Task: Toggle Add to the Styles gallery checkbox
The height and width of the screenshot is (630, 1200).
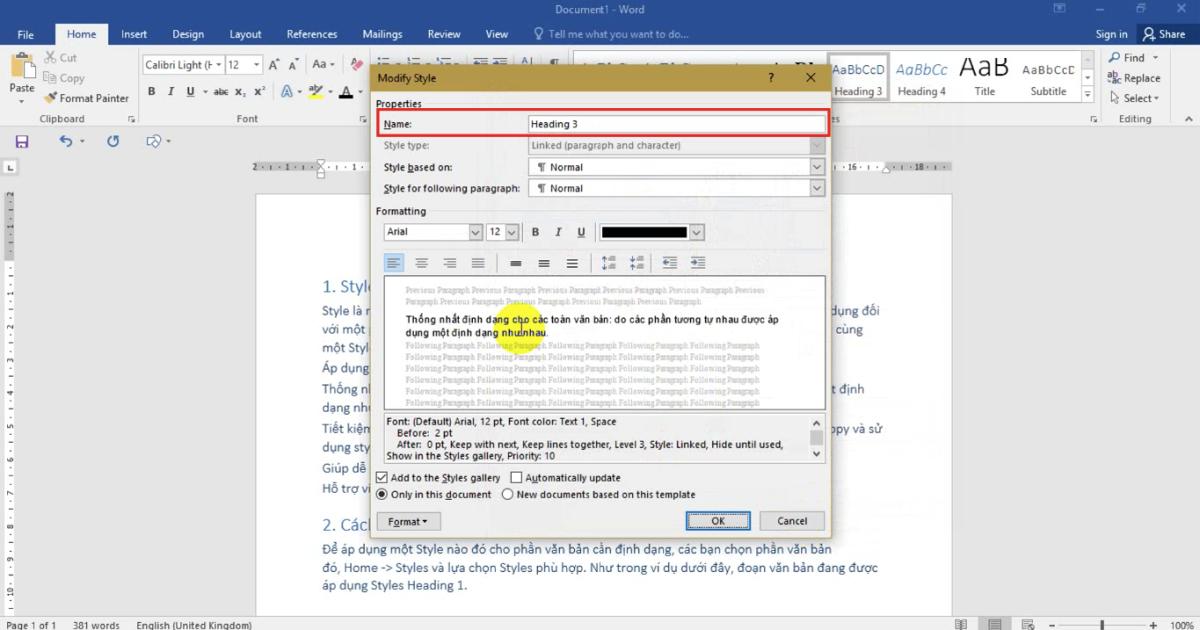Action: pyautogui.click(x=382, y=478)
